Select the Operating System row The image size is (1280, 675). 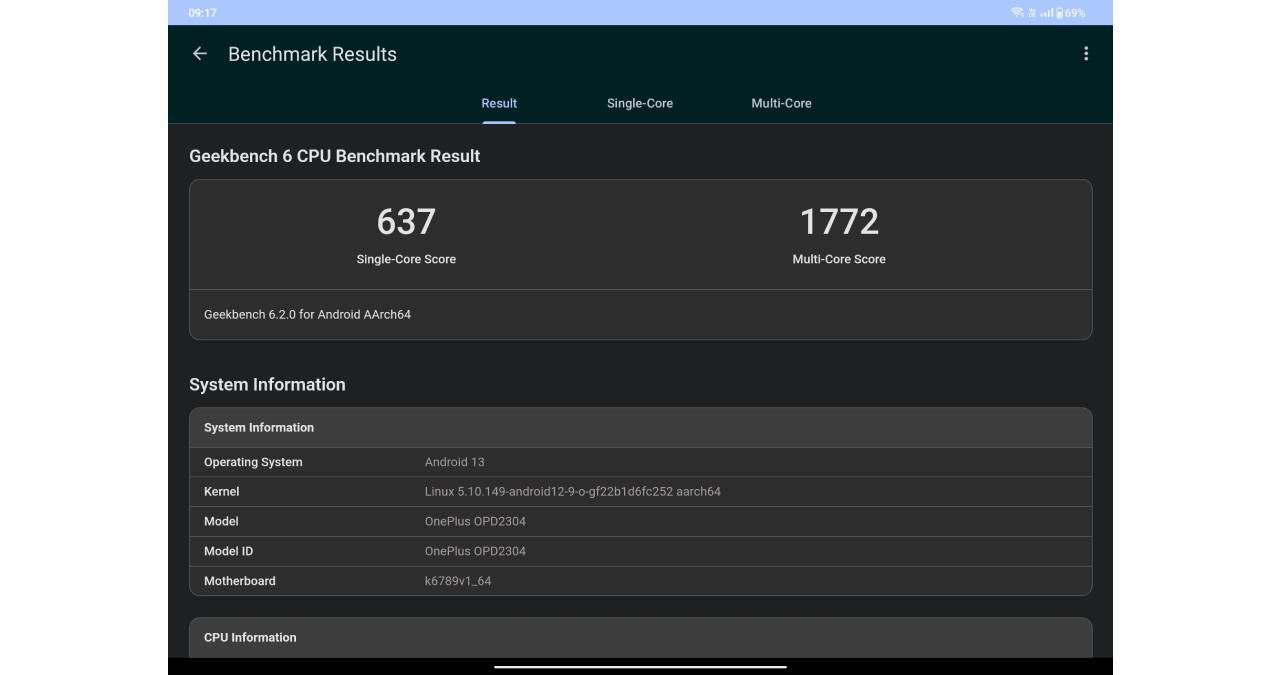[x=640, y=462]
